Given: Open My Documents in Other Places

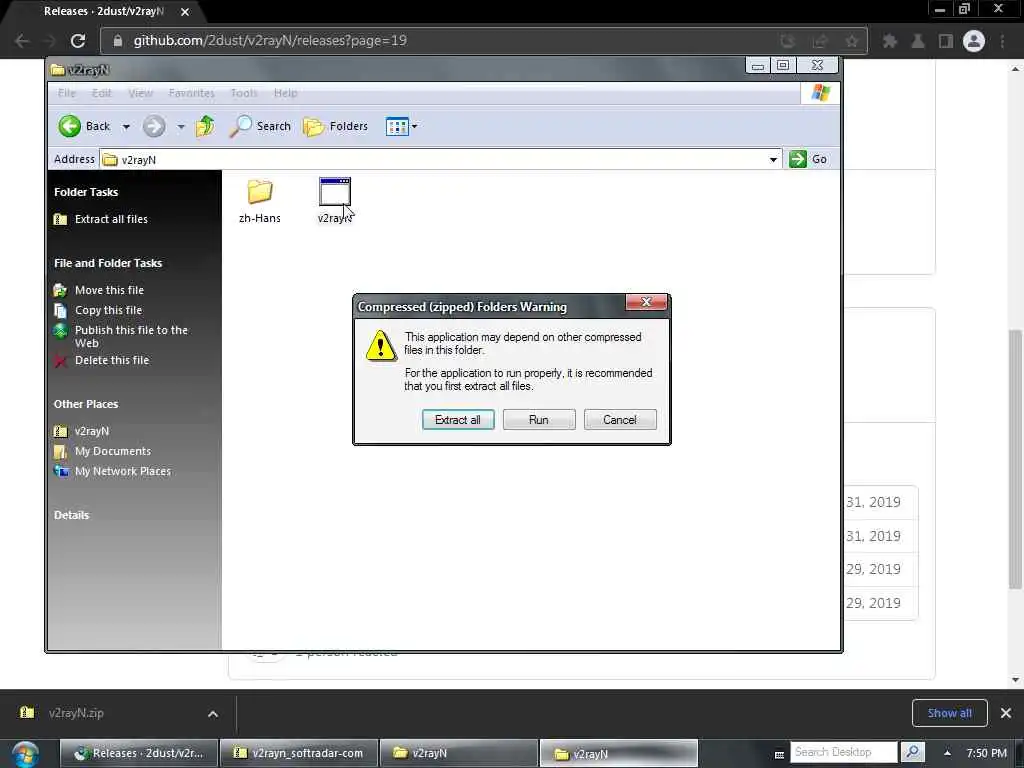Looking at the screenshot, I should pyautogui.click(x=112, y=451).
